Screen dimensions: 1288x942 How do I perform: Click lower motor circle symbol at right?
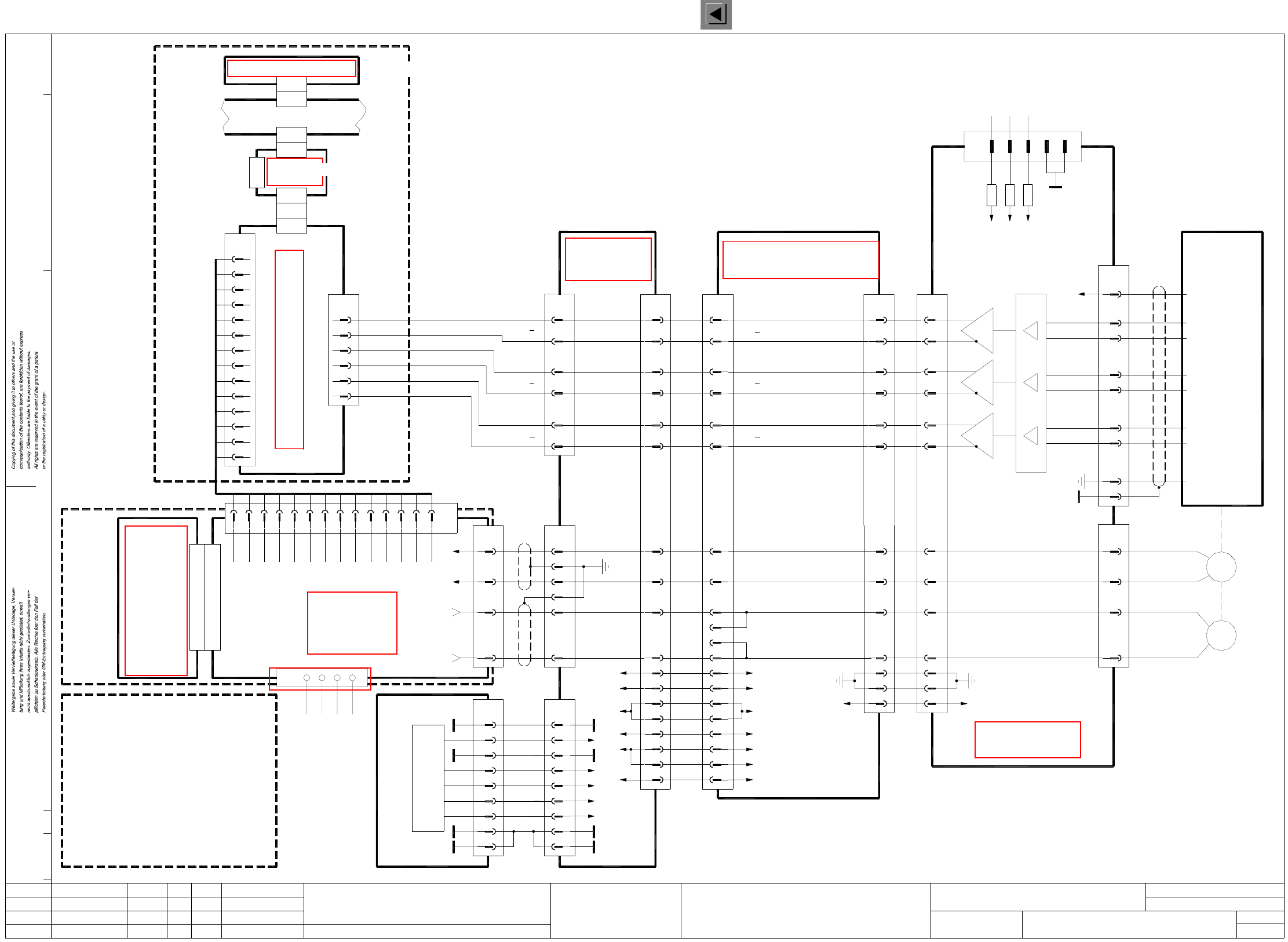tap(1221, 636)
